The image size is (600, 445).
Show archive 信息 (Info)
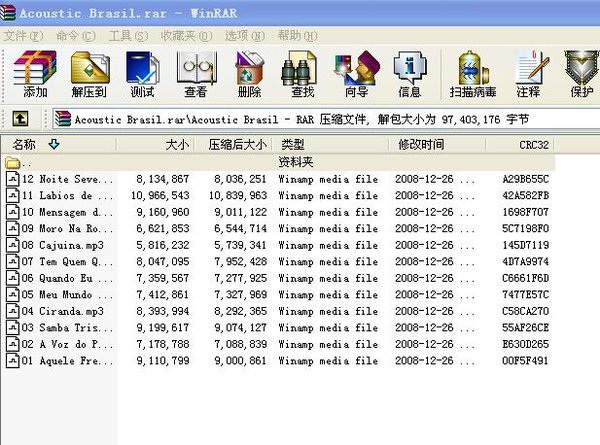[x=410, y=74]
